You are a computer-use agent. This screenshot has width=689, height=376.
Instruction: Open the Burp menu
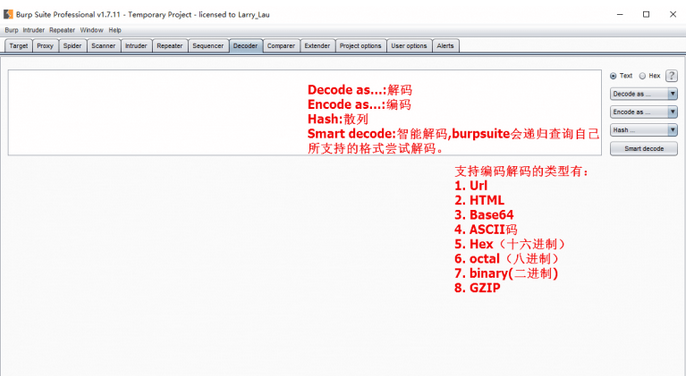pos(11,30)
